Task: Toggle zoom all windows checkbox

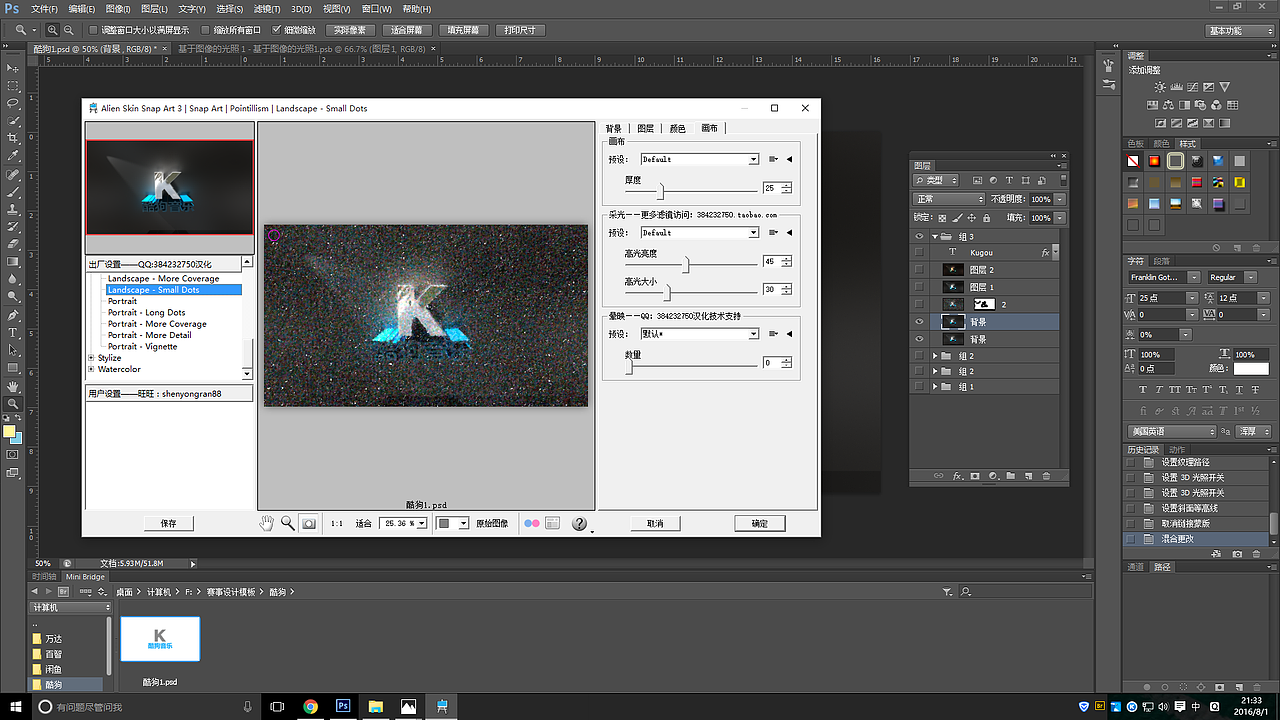Action: pos(206,30)
